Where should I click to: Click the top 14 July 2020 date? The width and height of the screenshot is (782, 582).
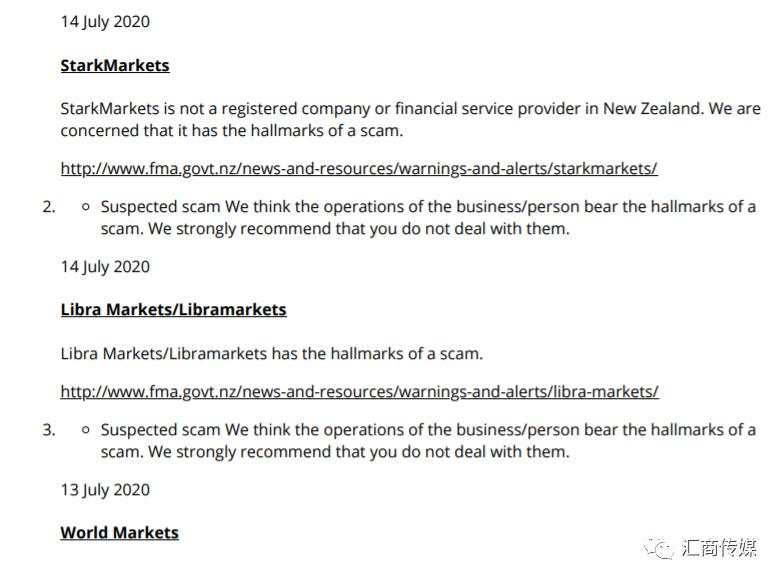(x=105, y=22)
